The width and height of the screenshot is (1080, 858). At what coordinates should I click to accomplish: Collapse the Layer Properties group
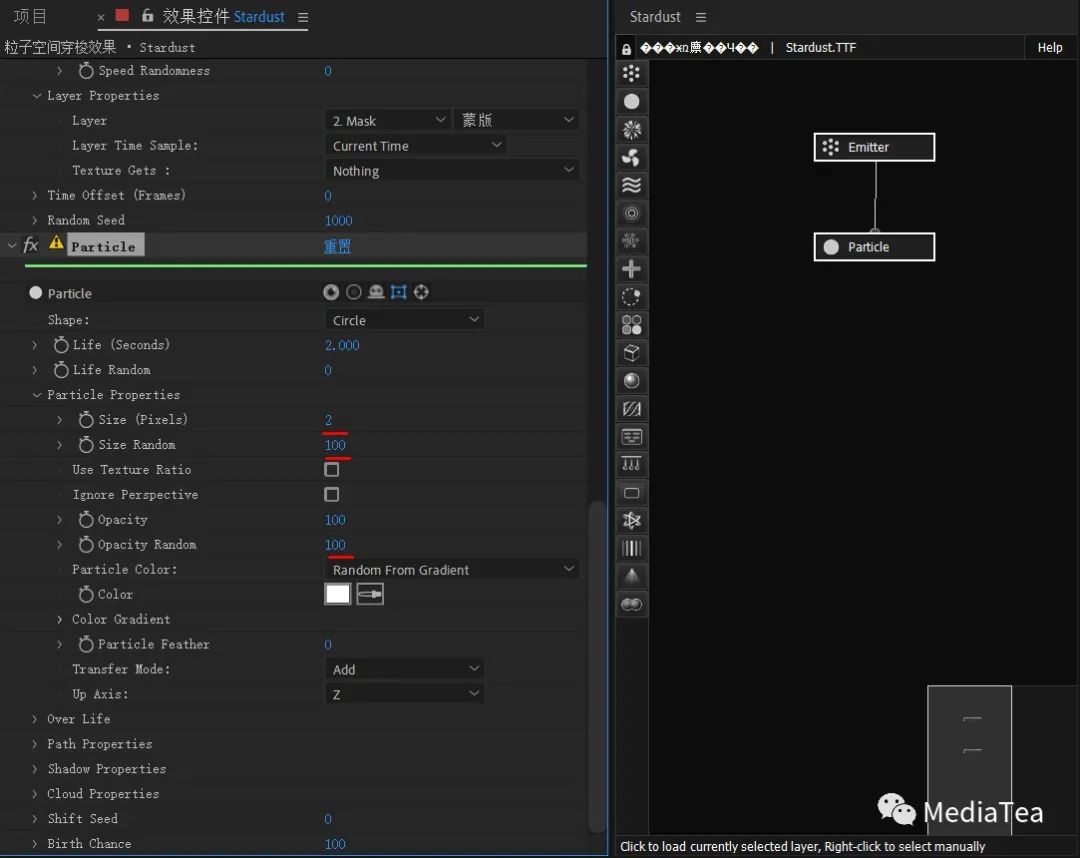[37, 96]
